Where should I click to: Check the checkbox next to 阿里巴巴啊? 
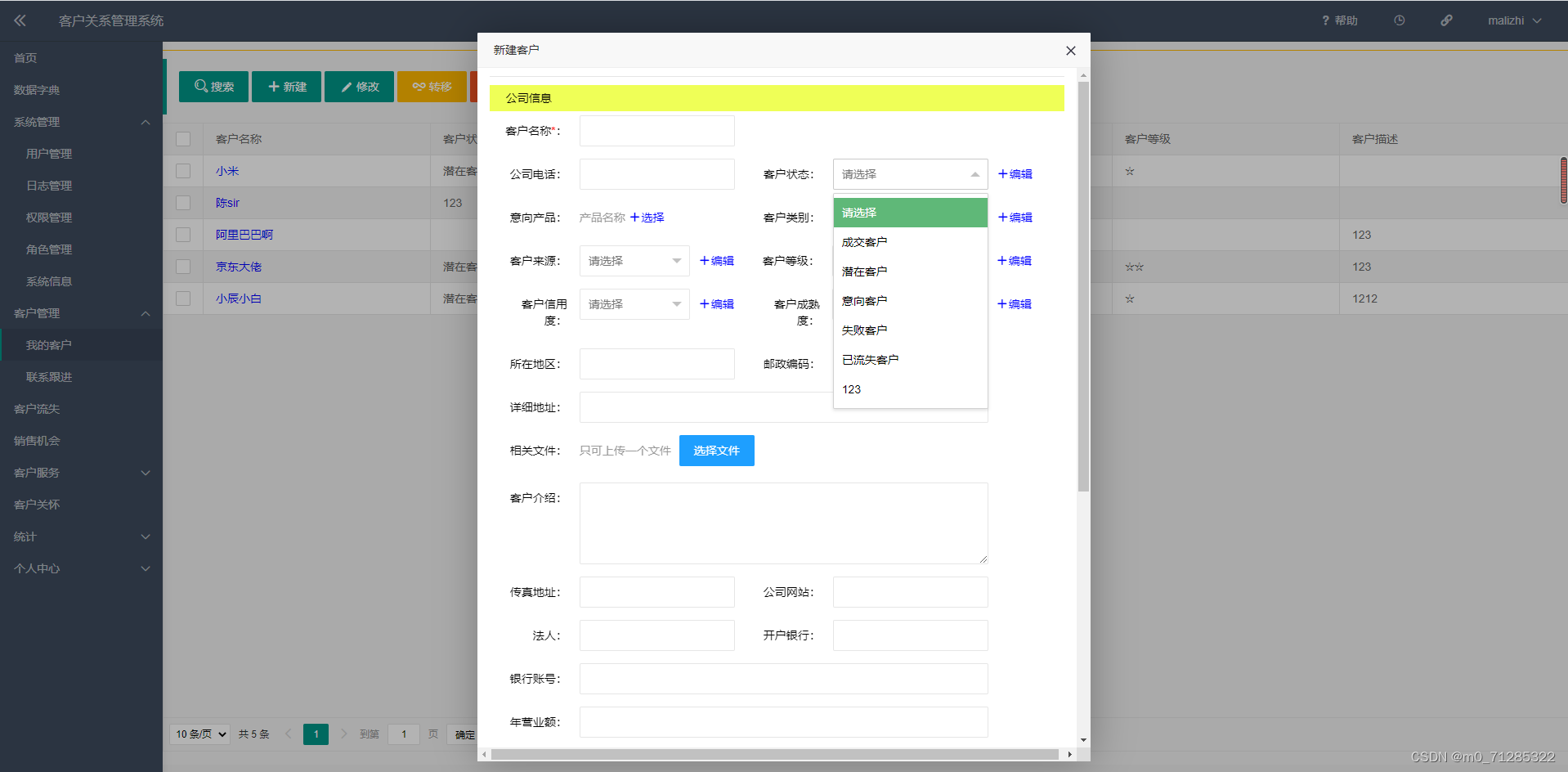click(183, 235)
